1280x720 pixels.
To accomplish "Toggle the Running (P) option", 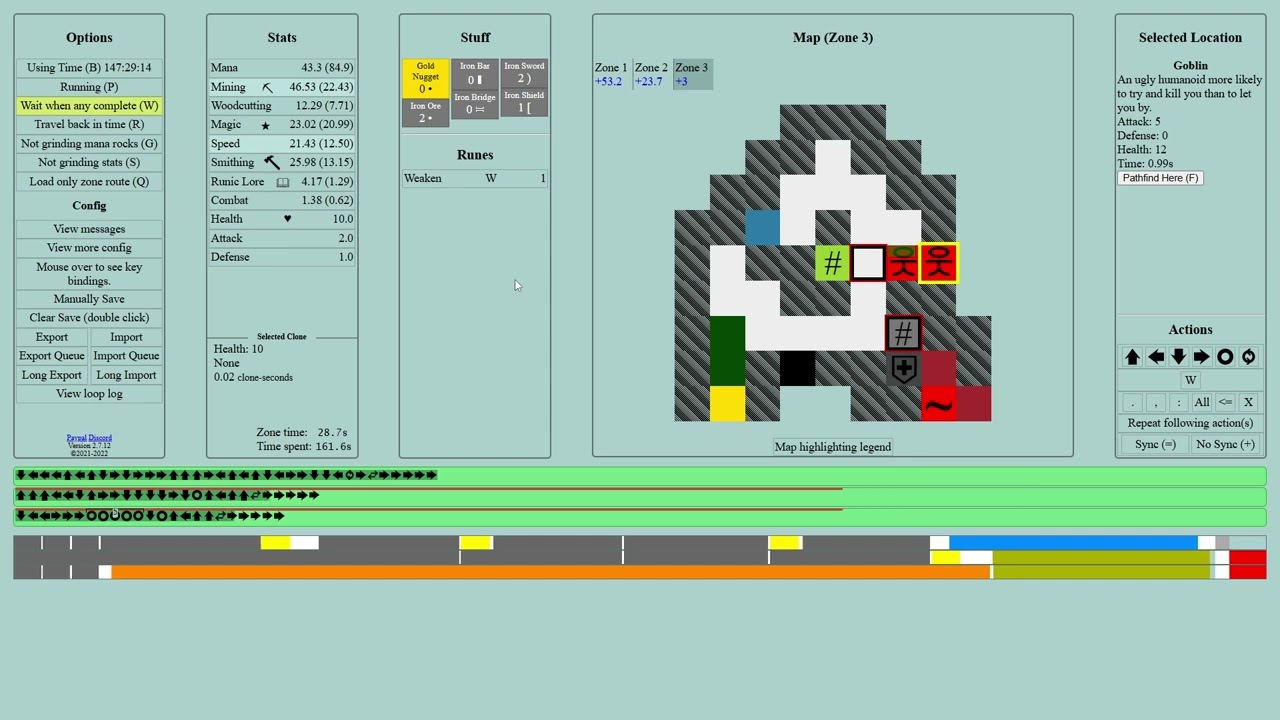I will pyautogui.click(x=89, y=87).
